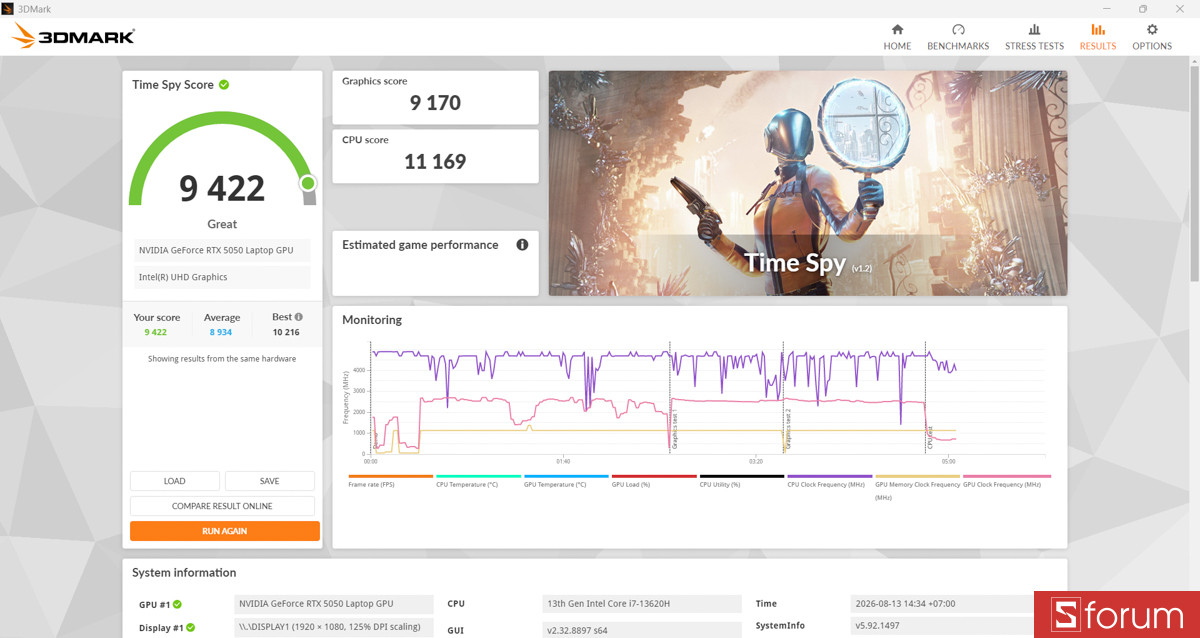Click the System information heading
Image resolution: width=1200 pixels, height=638 pixels.
[184, 573]
